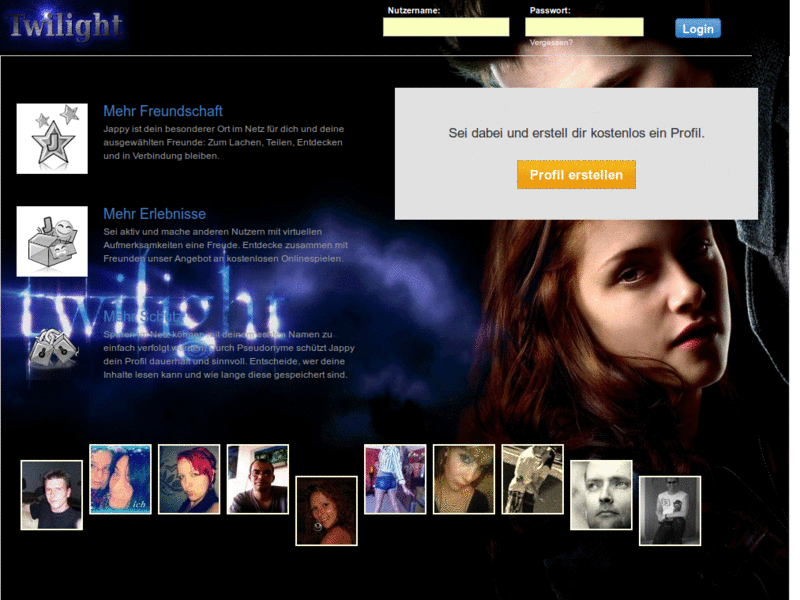
Task: Open the Mehr Erlebnisse heading
Action: point(155,214)
